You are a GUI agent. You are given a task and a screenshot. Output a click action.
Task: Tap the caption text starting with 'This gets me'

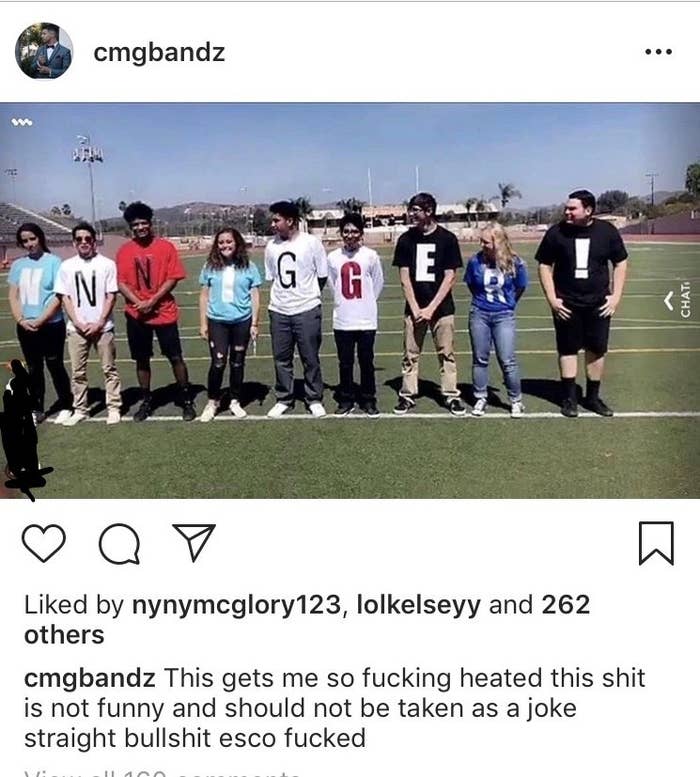tap(334, 708)
